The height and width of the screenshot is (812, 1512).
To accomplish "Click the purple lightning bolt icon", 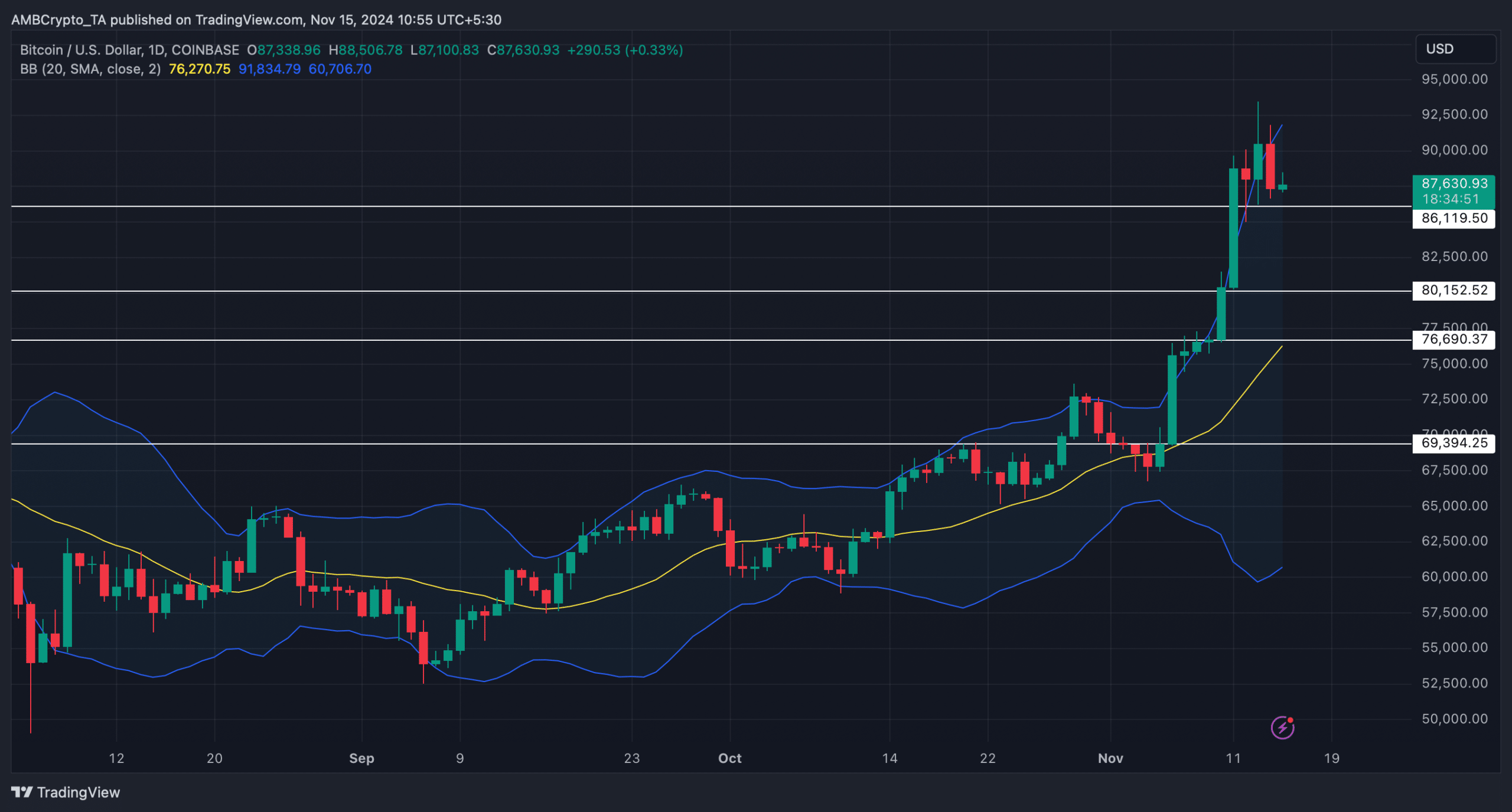I will [1282, 728].
